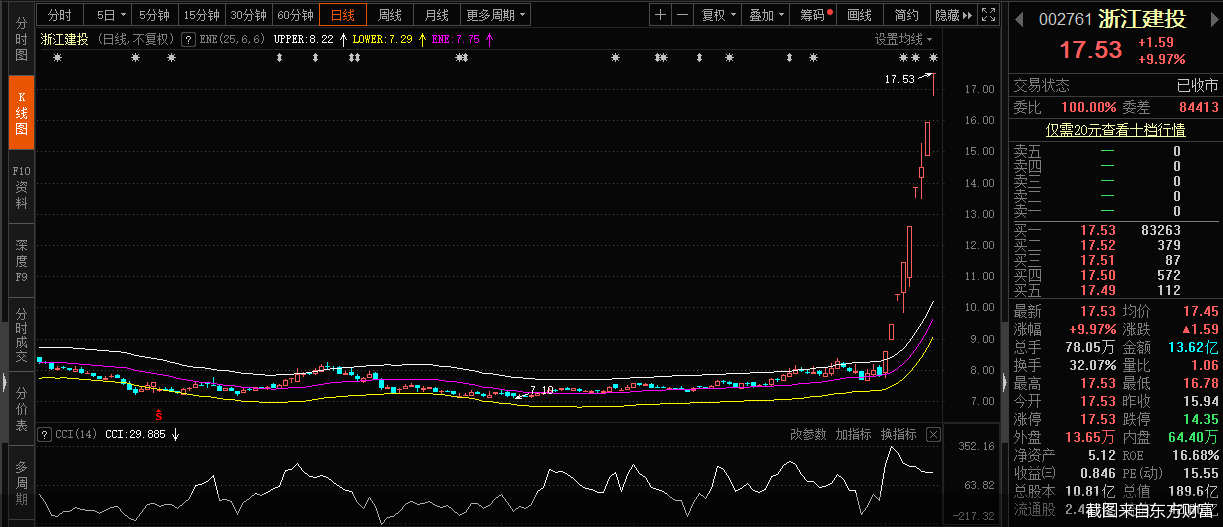
Task: Switch to 60分钟 period tab
Action: tap(296, 15)
